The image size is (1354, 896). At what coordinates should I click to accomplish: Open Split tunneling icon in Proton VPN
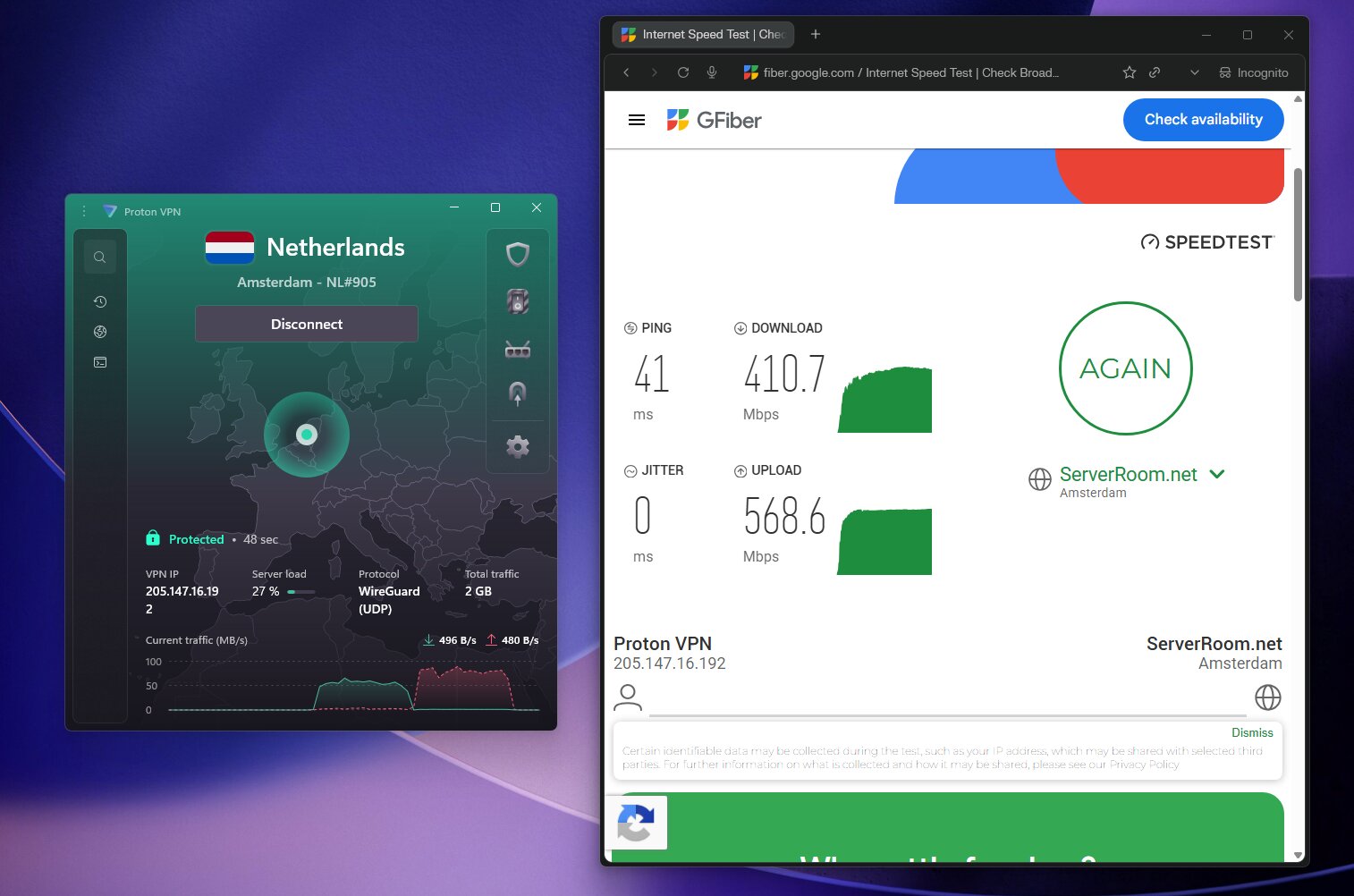(518, 393)
